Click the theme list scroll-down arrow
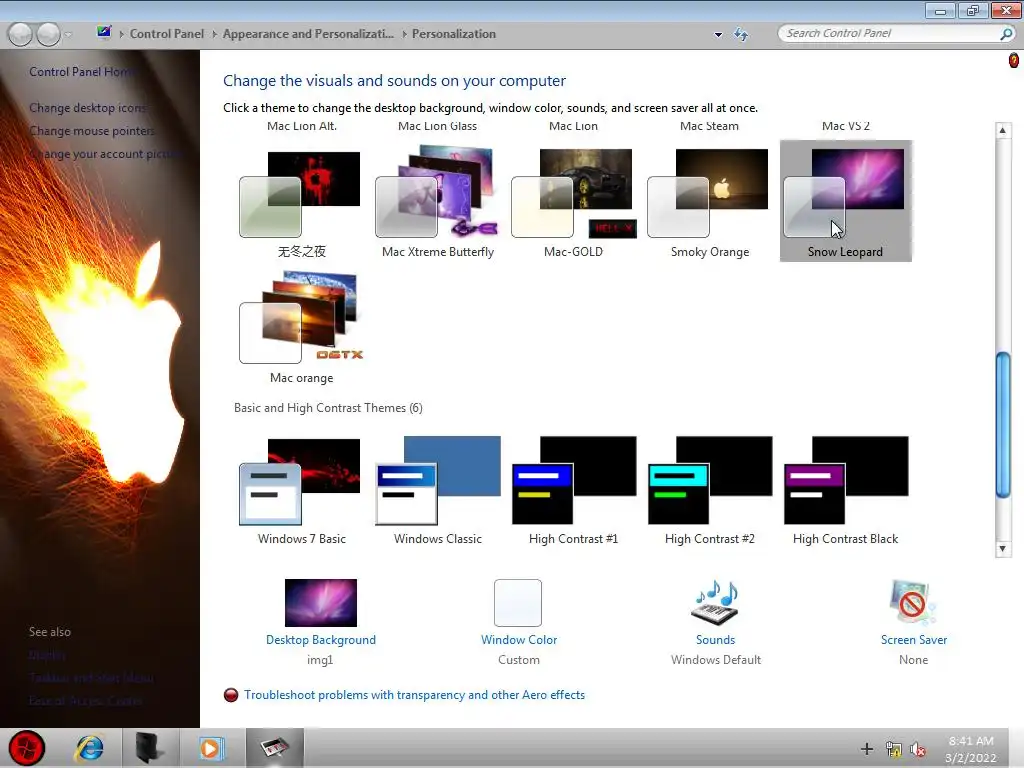Viewport: 1024px width, 768px height. pos(1002,549)
